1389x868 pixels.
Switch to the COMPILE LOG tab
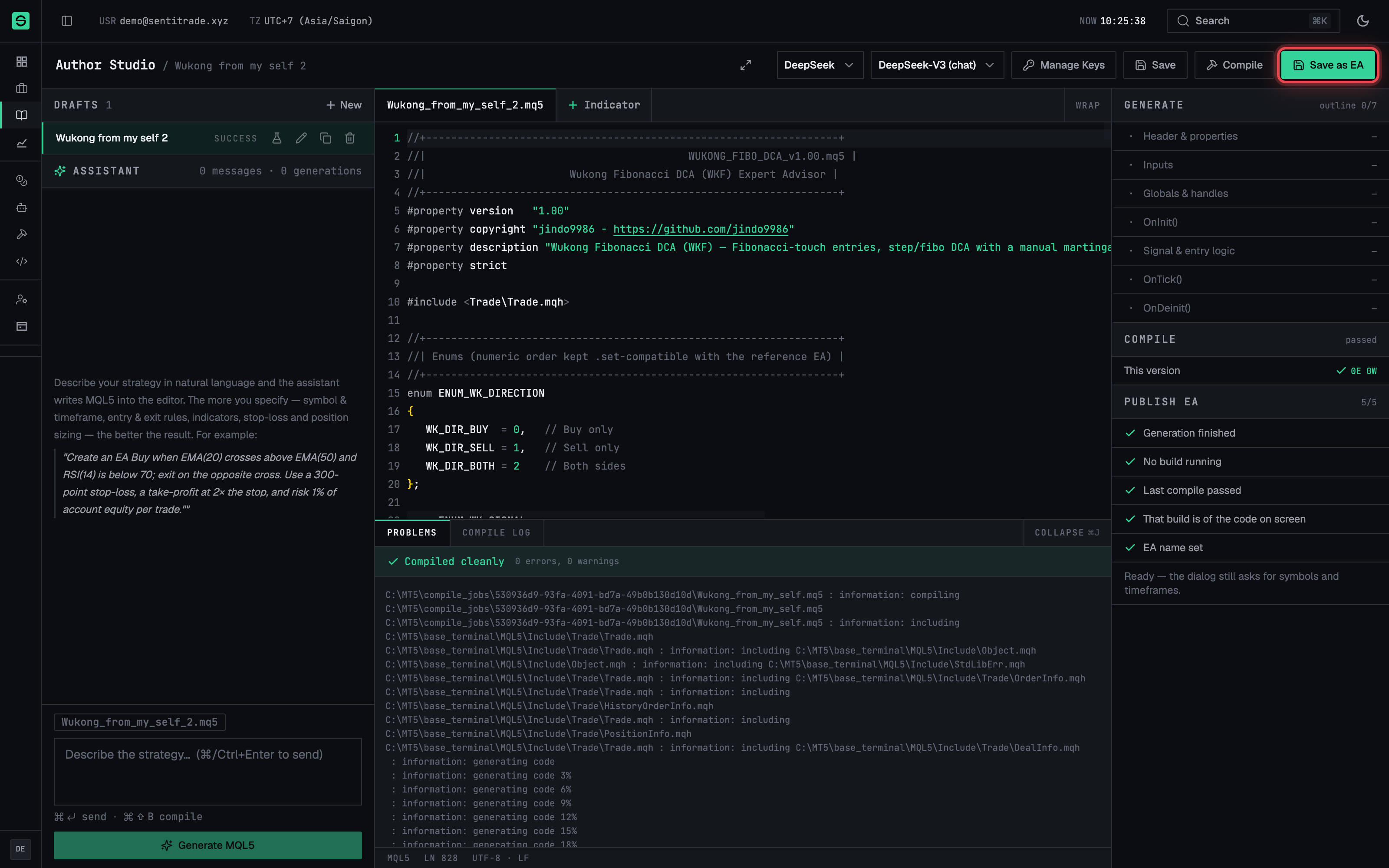pyautogui.click(x=496, y=533)
